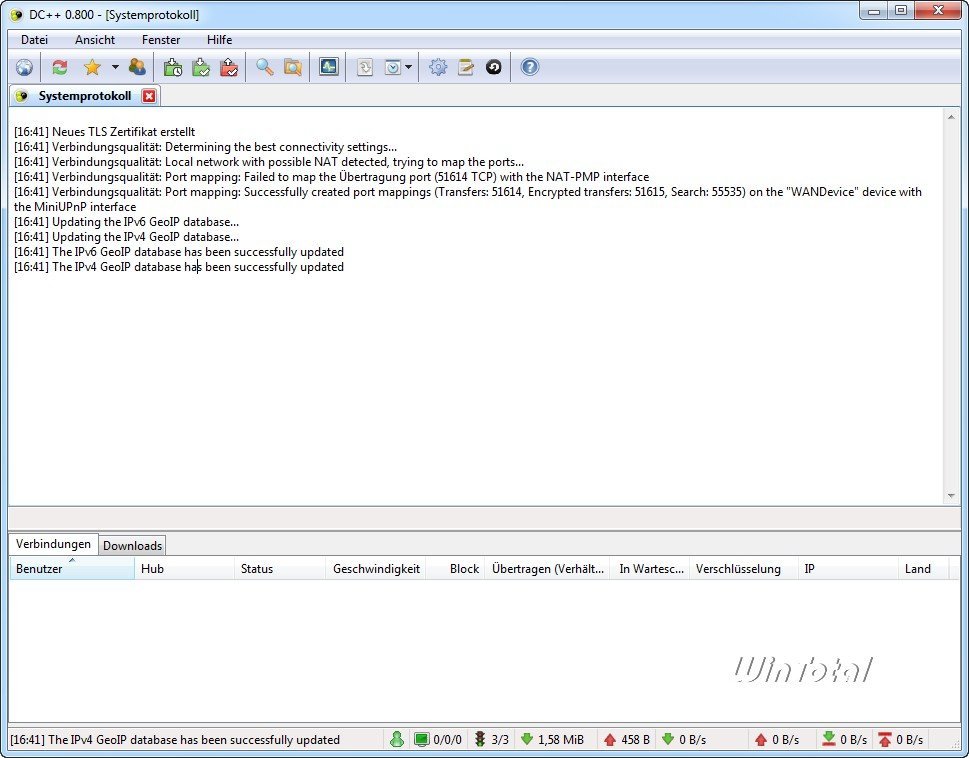Click the scroll down arrow of log
969x758 pixels.
click(950, 496)
